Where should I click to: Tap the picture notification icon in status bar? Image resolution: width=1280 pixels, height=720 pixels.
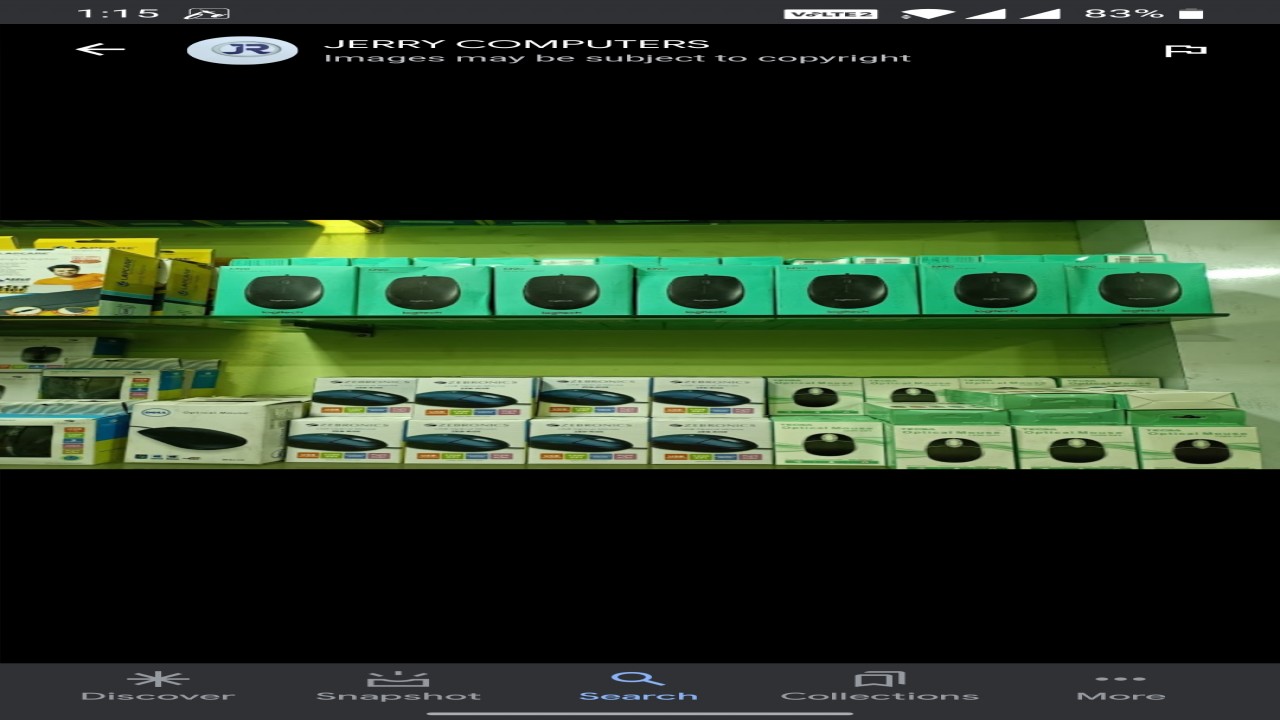[x=207, y=13]
